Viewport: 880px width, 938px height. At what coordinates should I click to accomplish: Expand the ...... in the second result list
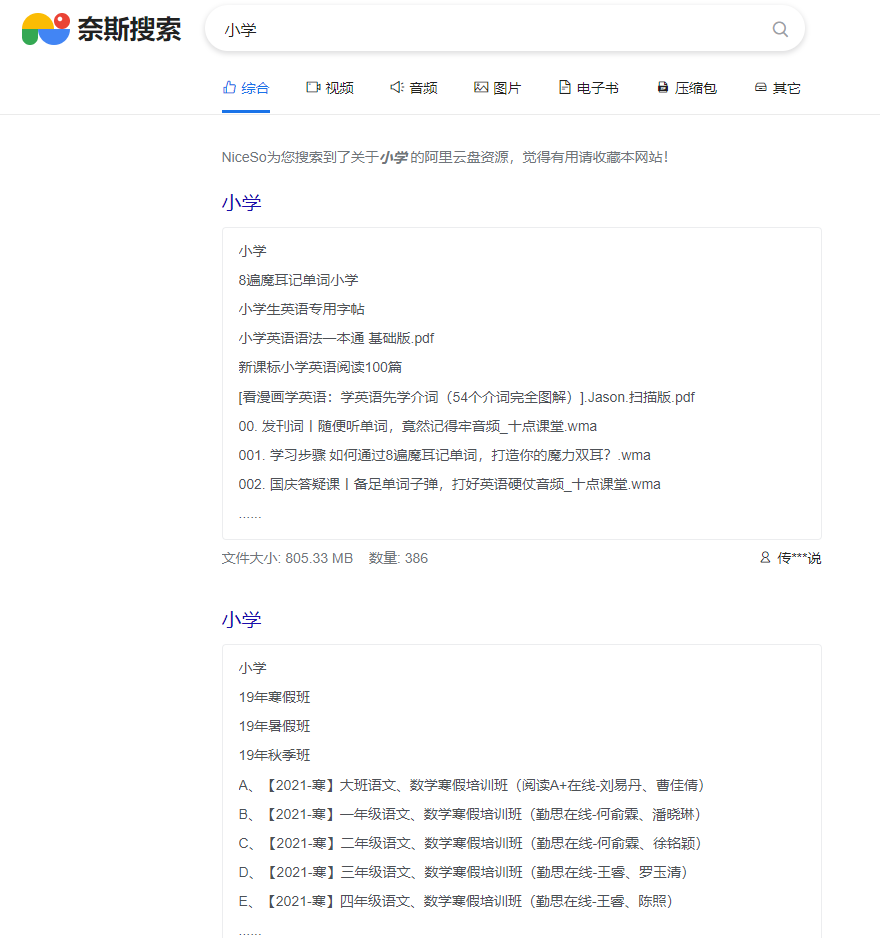click(x=248, y=929)
